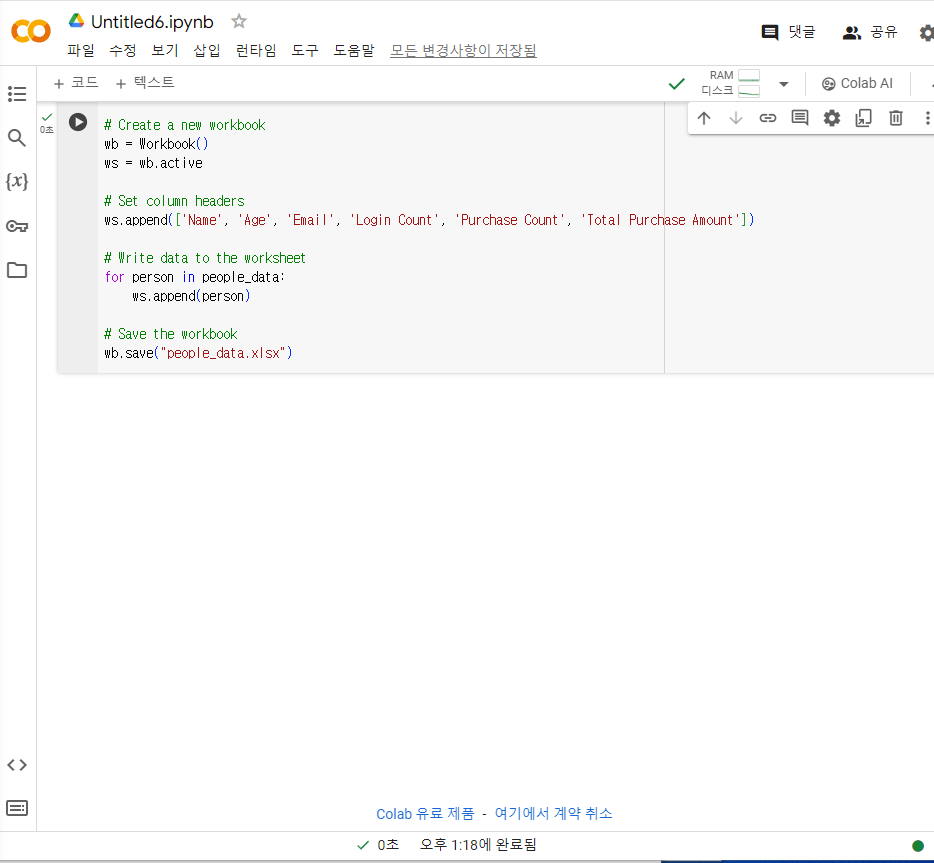The image size is (934, 863).
Task: Click the RAM usage indicator bar
Action: pyautogui.click(x=749, y=76)
